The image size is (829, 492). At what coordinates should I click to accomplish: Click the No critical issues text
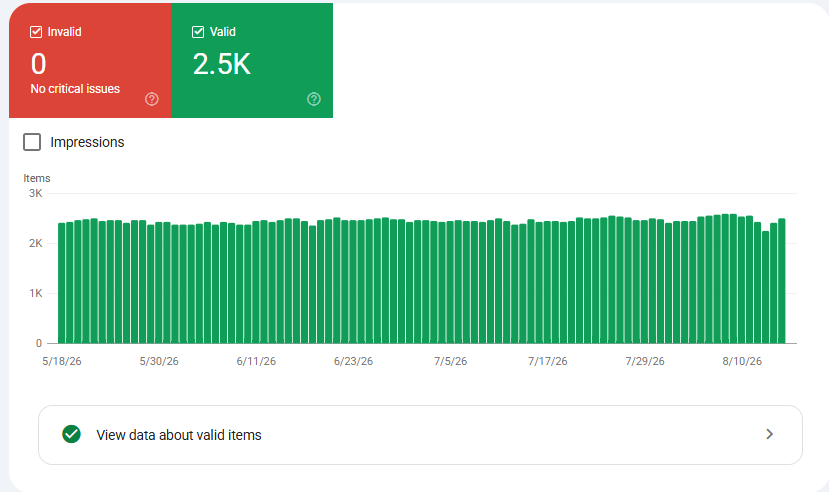[x=75, y=89]
